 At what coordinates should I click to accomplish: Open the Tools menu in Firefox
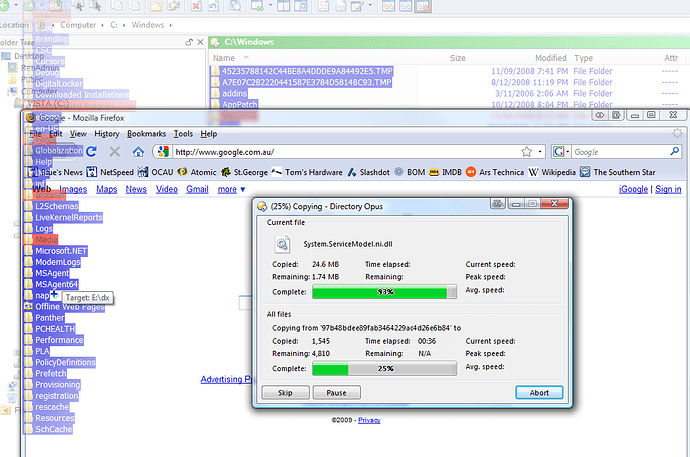tap(183, 133)
